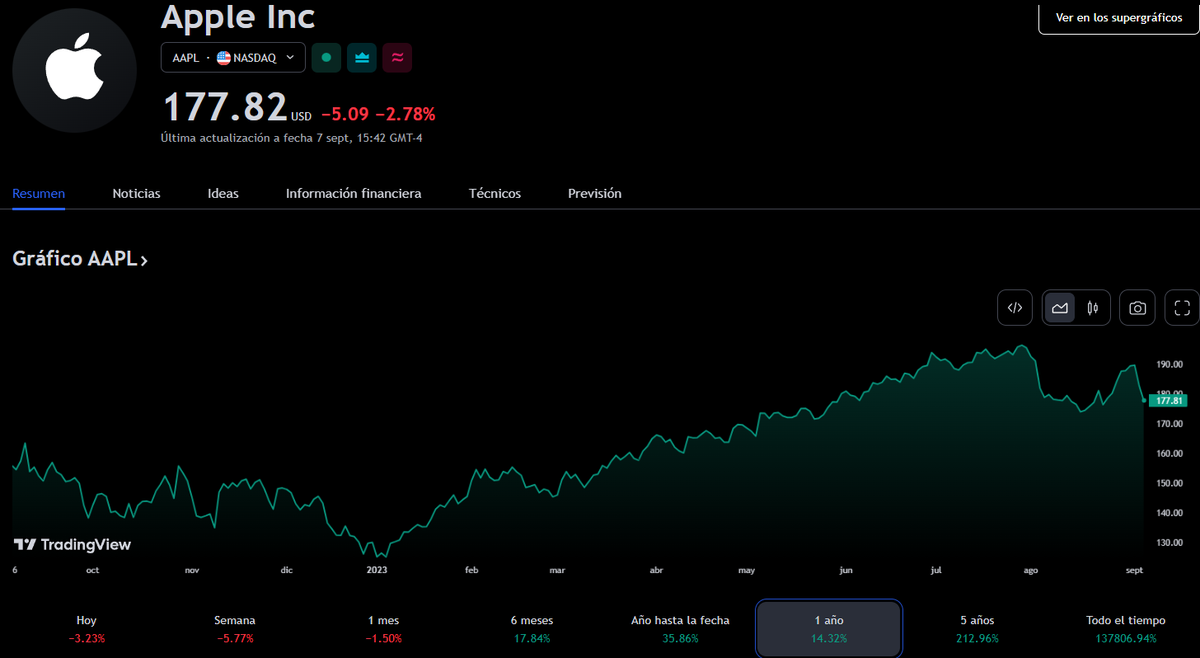Click the line's end-point marker at the chart's right edge
1200x658 pixels.
[1143, 400]
